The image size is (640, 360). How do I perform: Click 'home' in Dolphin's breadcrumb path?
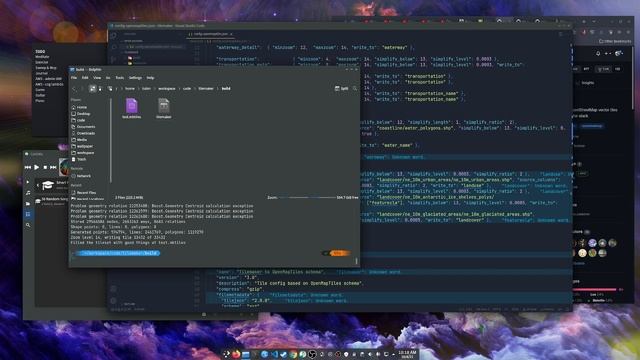point(130,89)
